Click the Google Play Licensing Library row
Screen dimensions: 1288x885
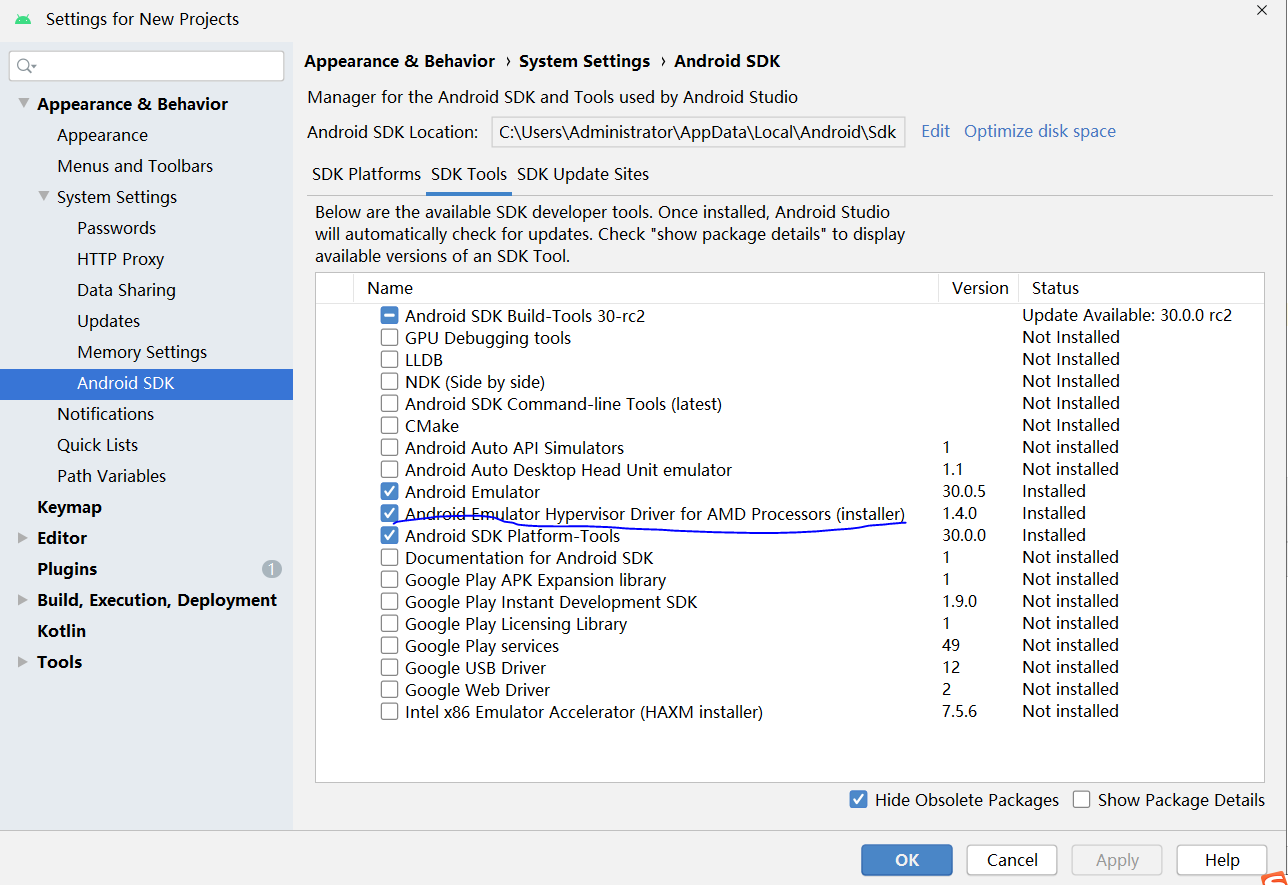tap(791, 623)
